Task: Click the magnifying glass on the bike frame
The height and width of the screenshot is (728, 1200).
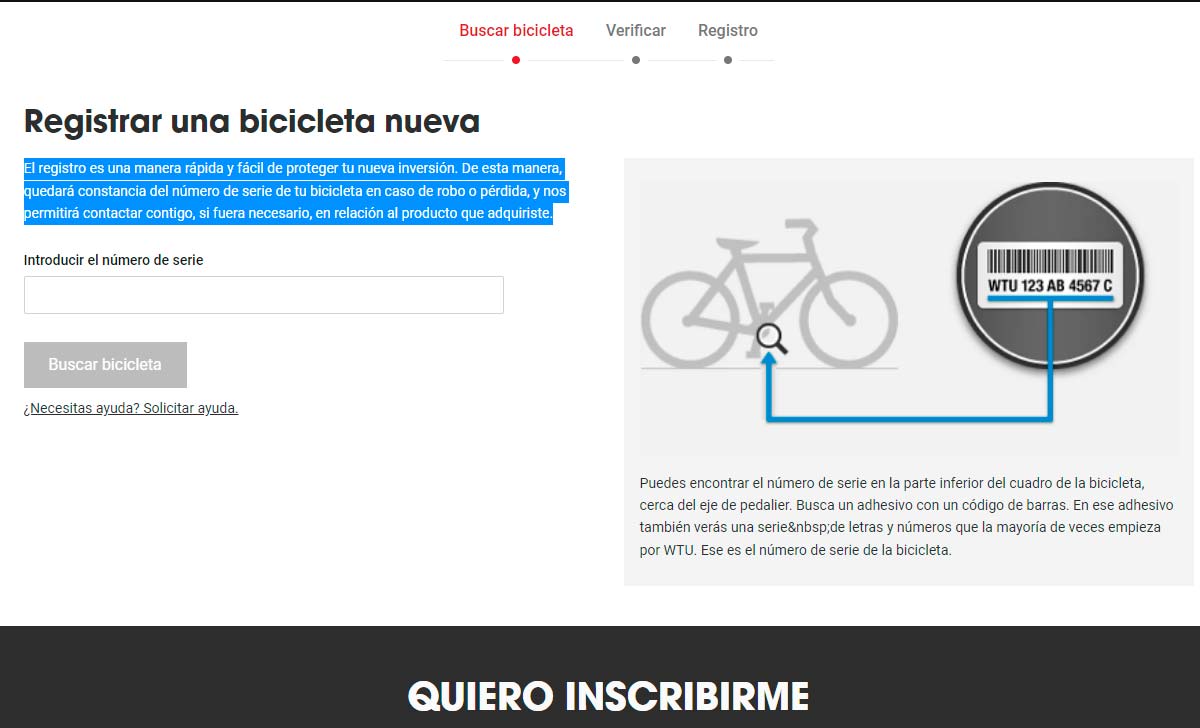Action: point(771,339)
